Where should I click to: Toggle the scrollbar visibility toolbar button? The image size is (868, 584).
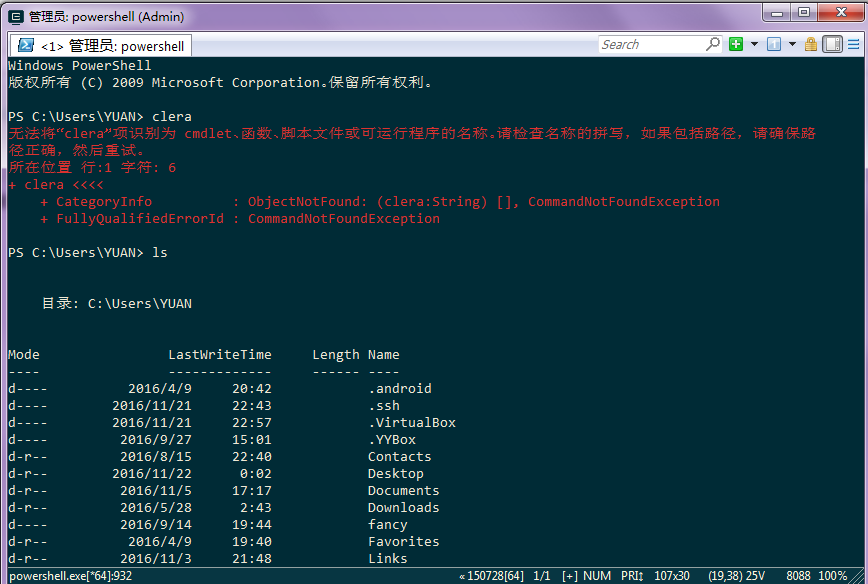833,44
